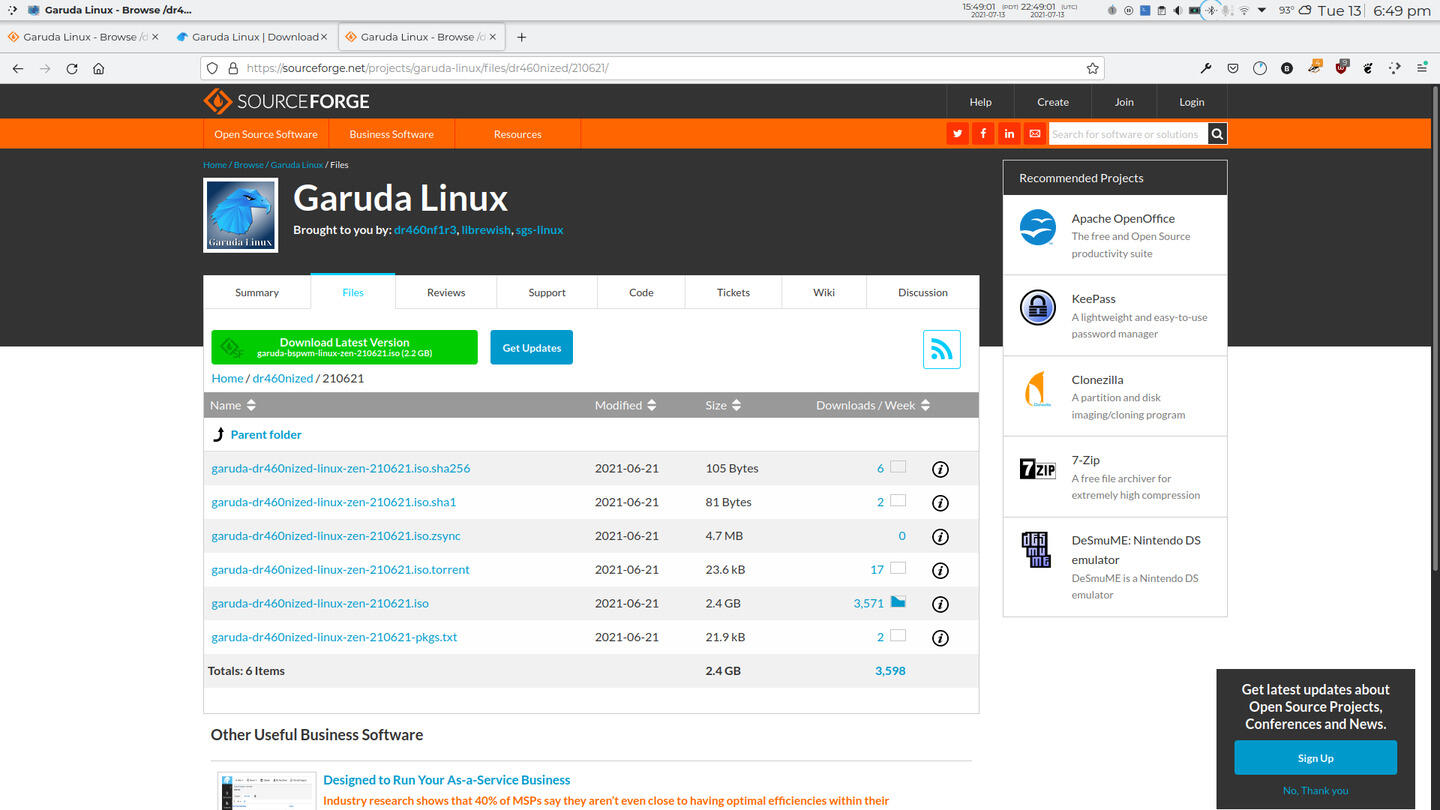This screenshot has height=810, width=1440.
Task: Open the uBlock shield extension icon
Action: [x=1342, y=68]
